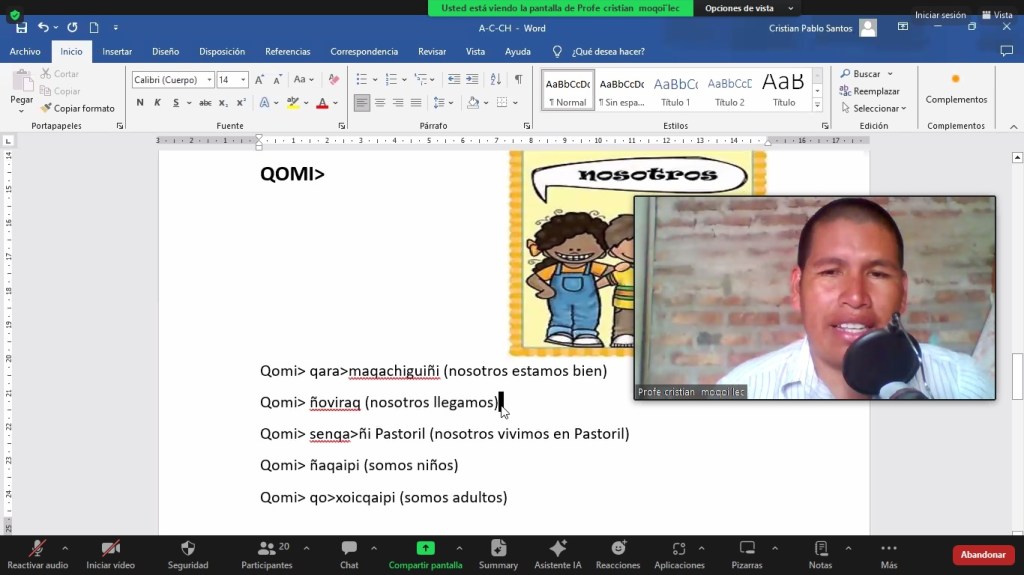Click the bullet list icon
The height and width of the screenshot is (575, 1024).
pyautogui.click(x=362, y=79)
